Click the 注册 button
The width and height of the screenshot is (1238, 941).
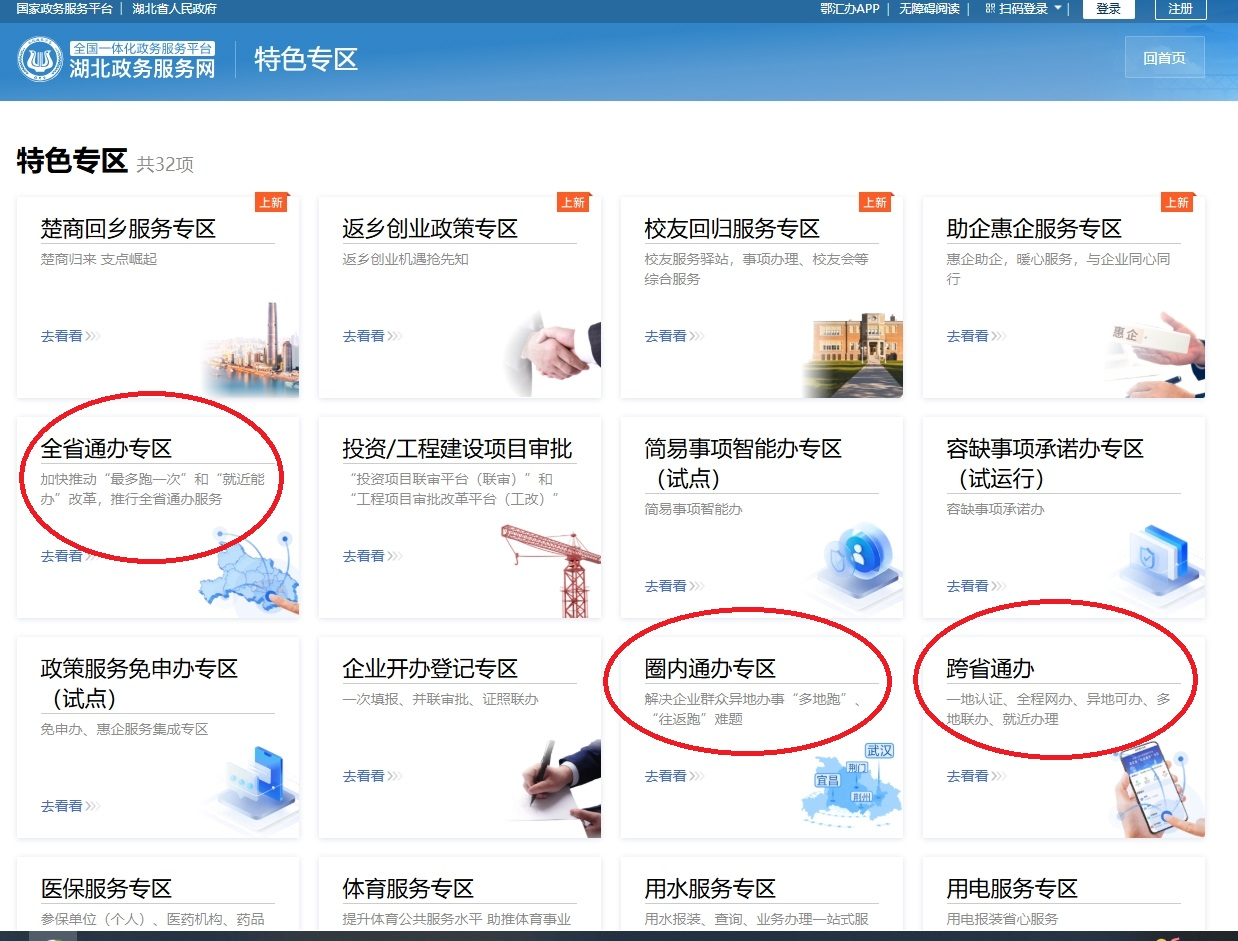[1180, 9]
